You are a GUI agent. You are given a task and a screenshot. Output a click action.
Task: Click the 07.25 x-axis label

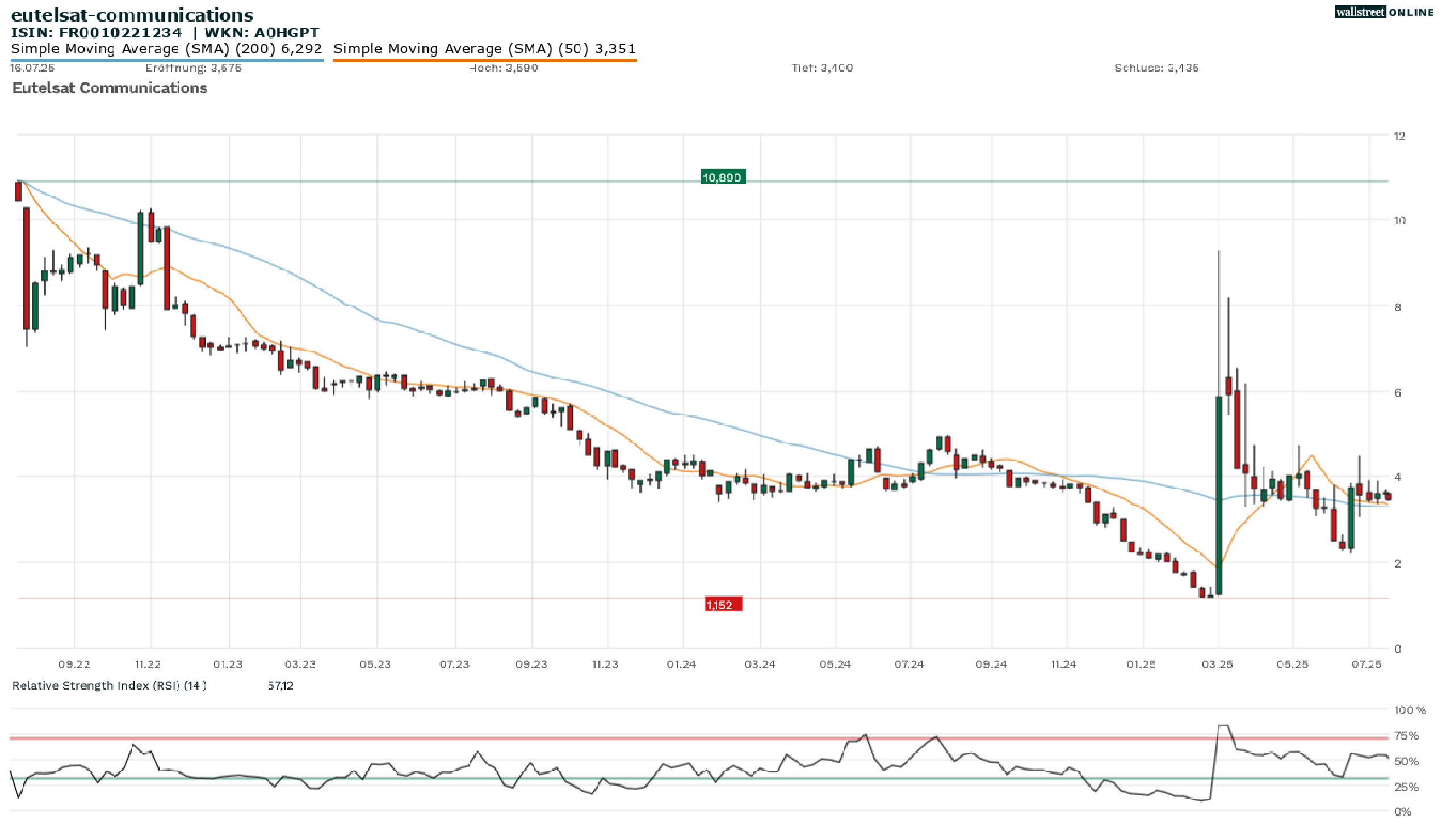pos(1367,664)
